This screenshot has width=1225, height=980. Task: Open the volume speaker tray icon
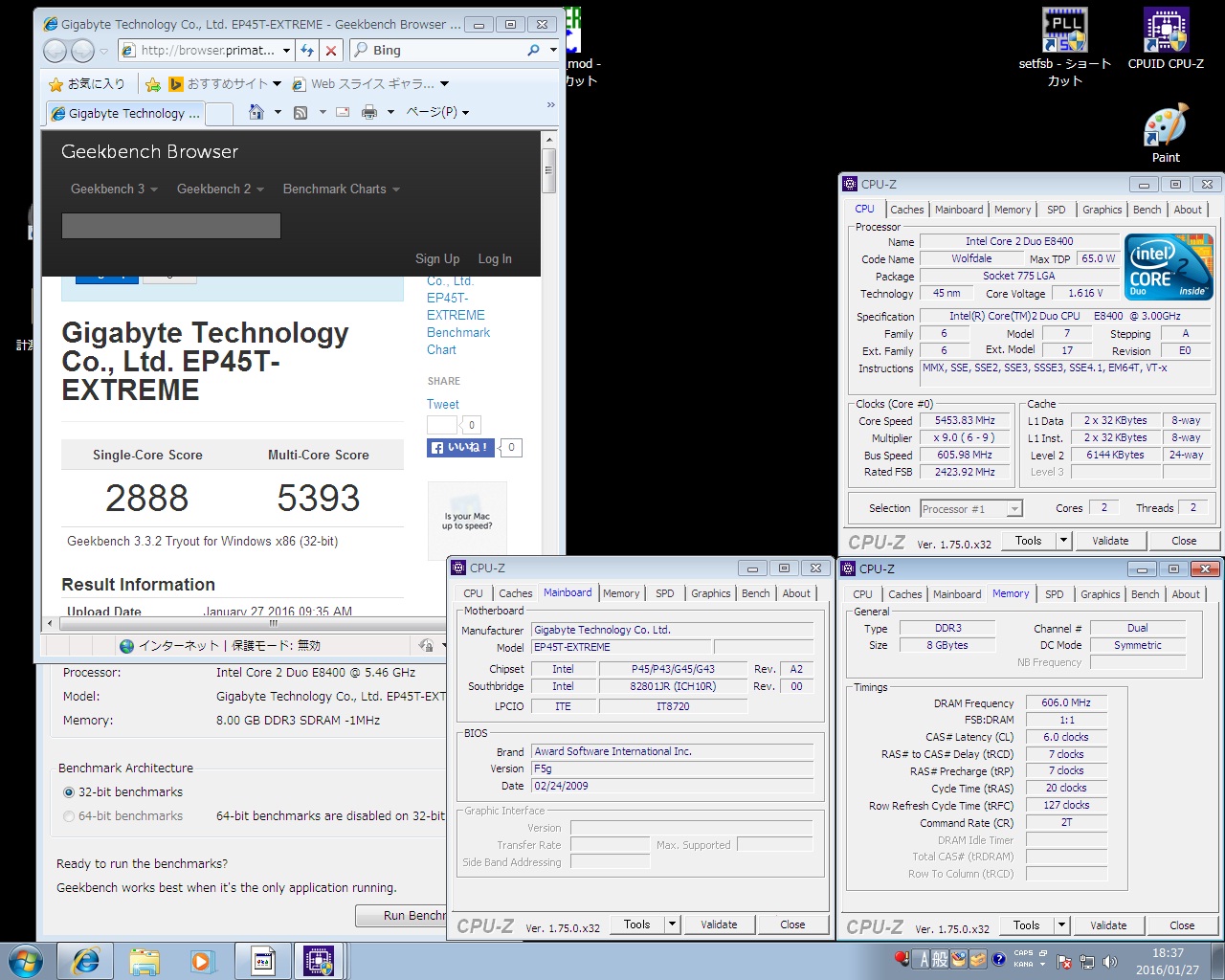1109,961
